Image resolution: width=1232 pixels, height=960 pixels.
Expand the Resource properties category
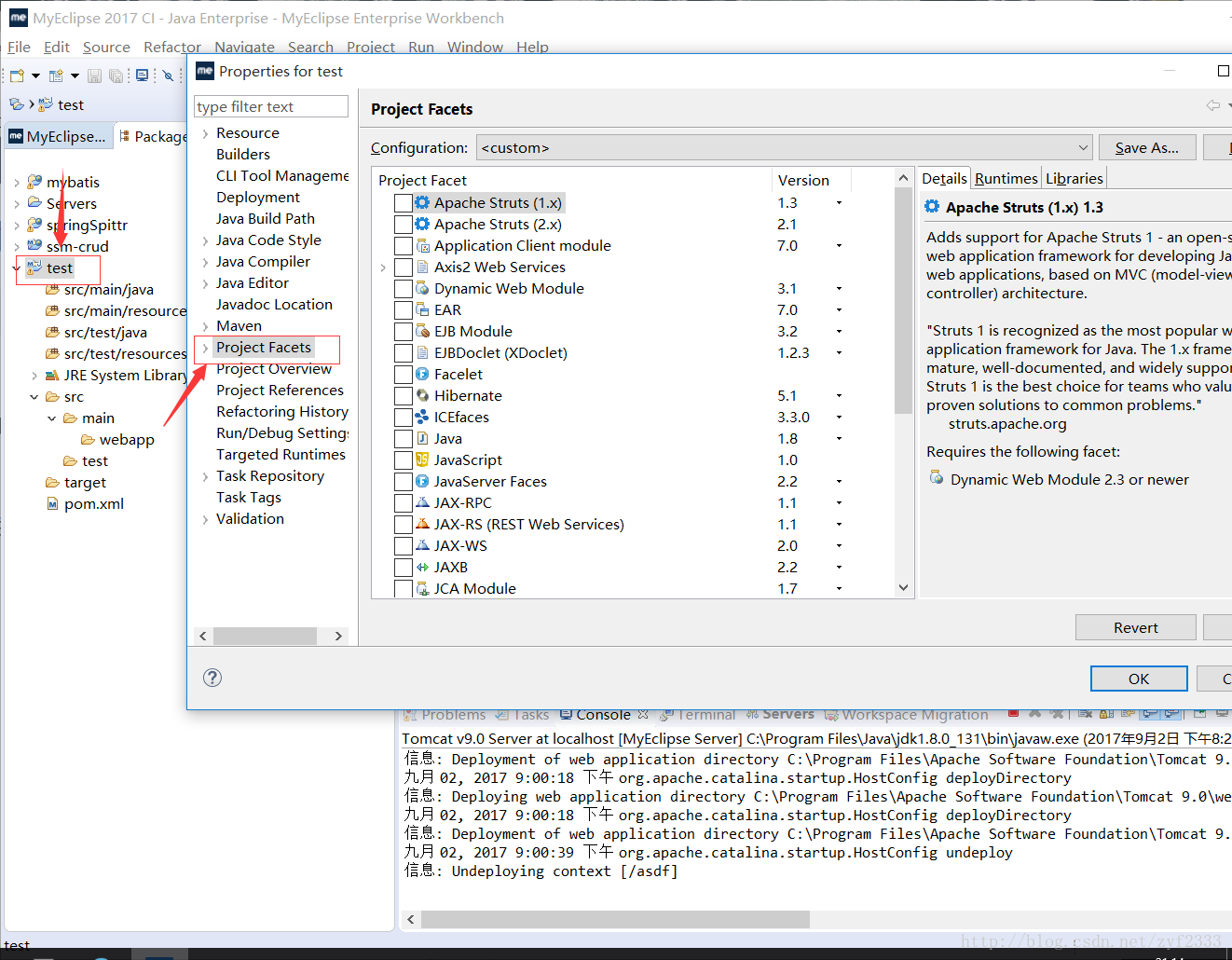pyautogui.click(x=205, y=133)
